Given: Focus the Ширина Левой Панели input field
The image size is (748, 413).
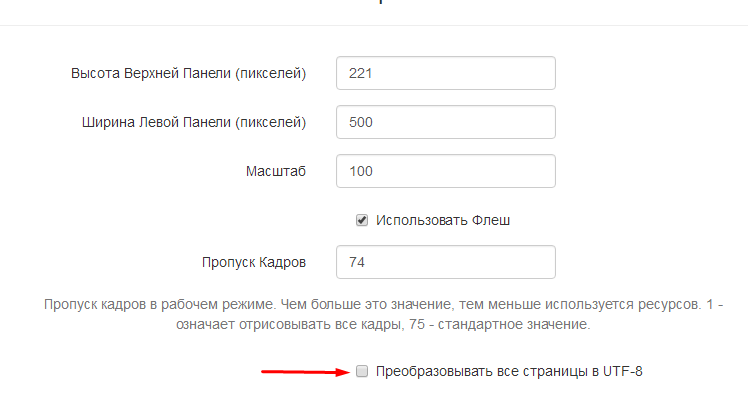Looking at the screenshot, I should [445, 122].
